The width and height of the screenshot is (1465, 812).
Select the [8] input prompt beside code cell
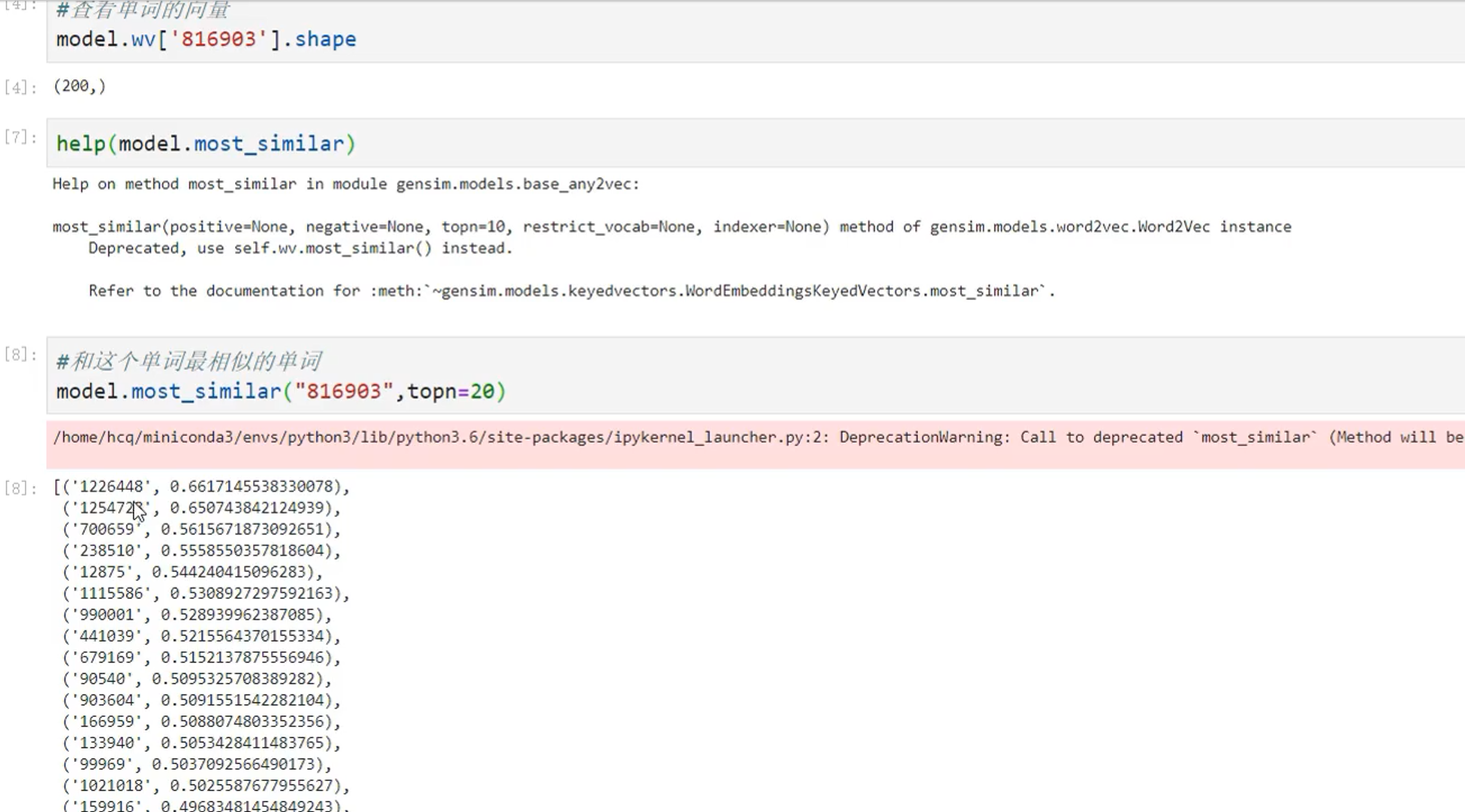20,355
